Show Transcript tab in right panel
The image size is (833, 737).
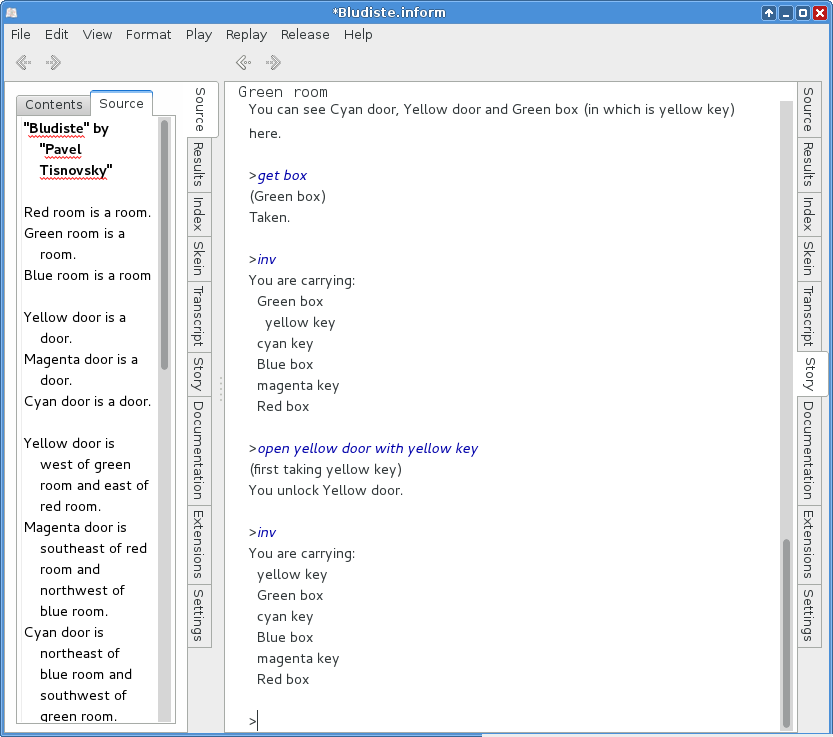pyautogui.click(x=808, y=315)
